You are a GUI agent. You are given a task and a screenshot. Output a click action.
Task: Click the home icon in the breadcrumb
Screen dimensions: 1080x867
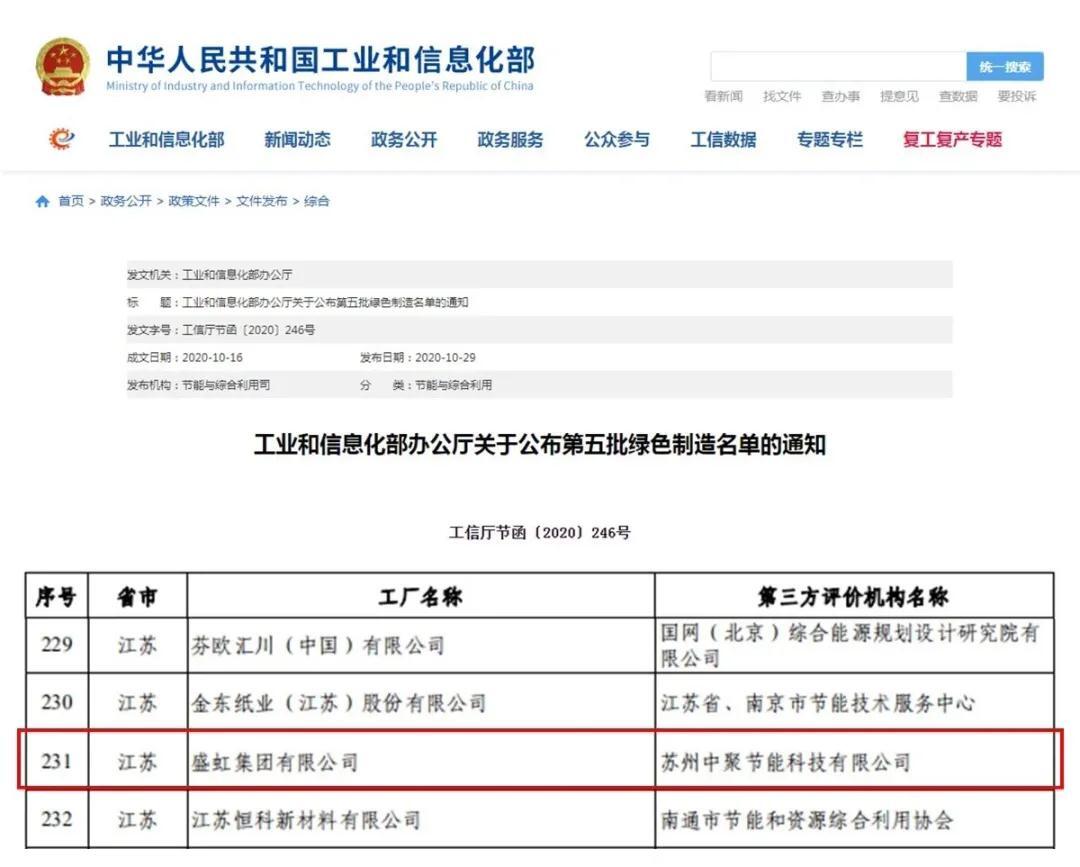(x=40, y=200)
